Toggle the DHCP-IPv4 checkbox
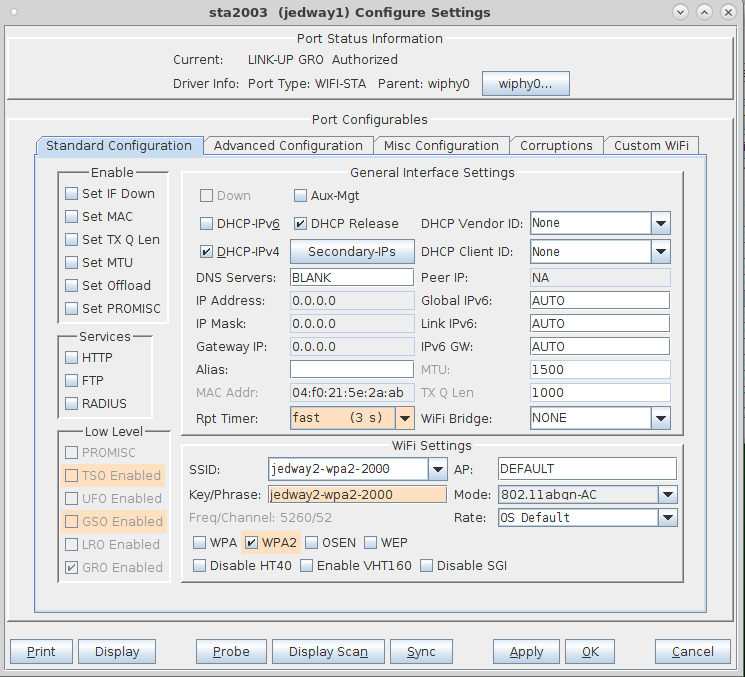 [206, 251]
